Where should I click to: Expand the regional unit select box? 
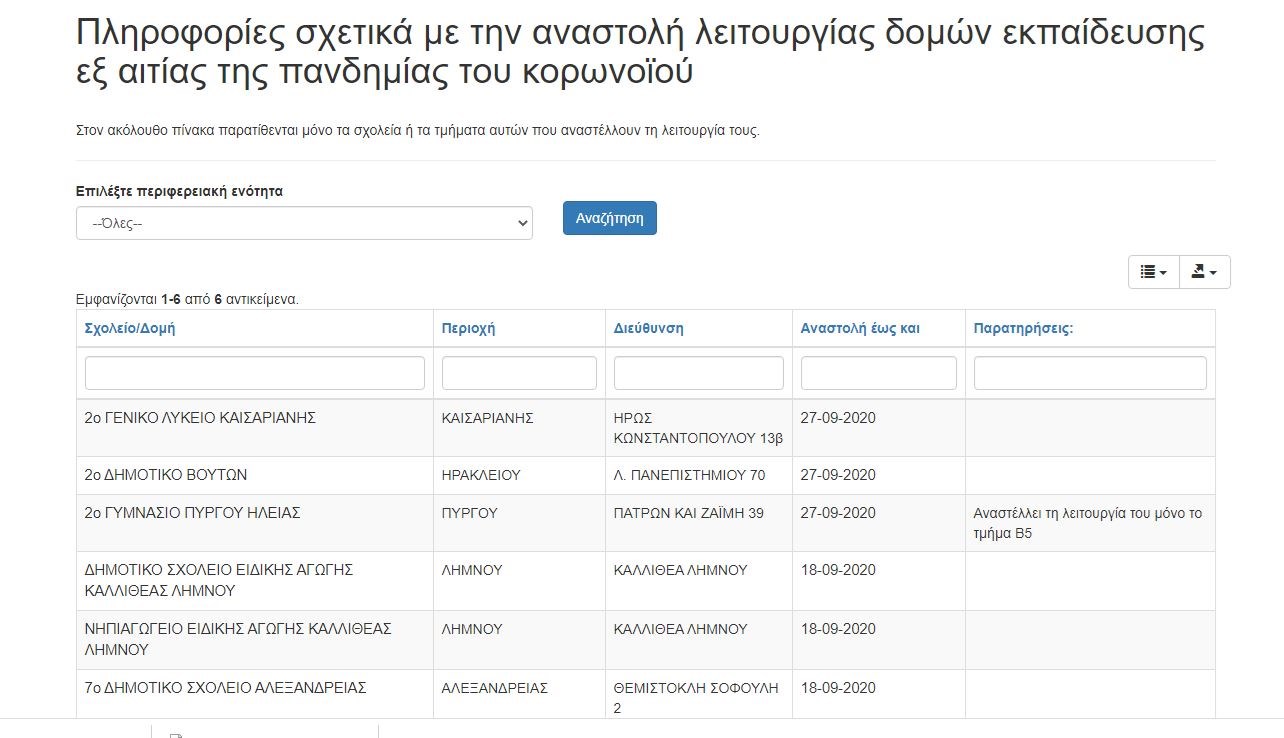point(304,223)
